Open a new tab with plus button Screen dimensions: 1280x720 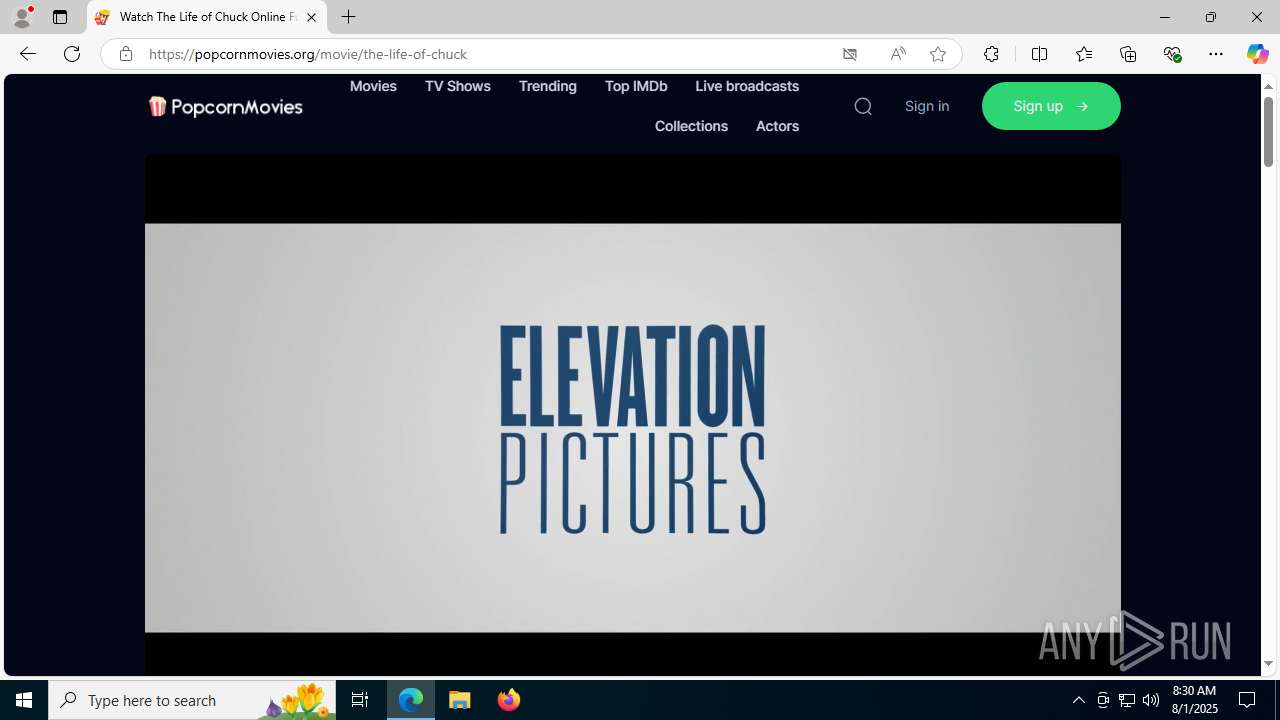point(348,17)
